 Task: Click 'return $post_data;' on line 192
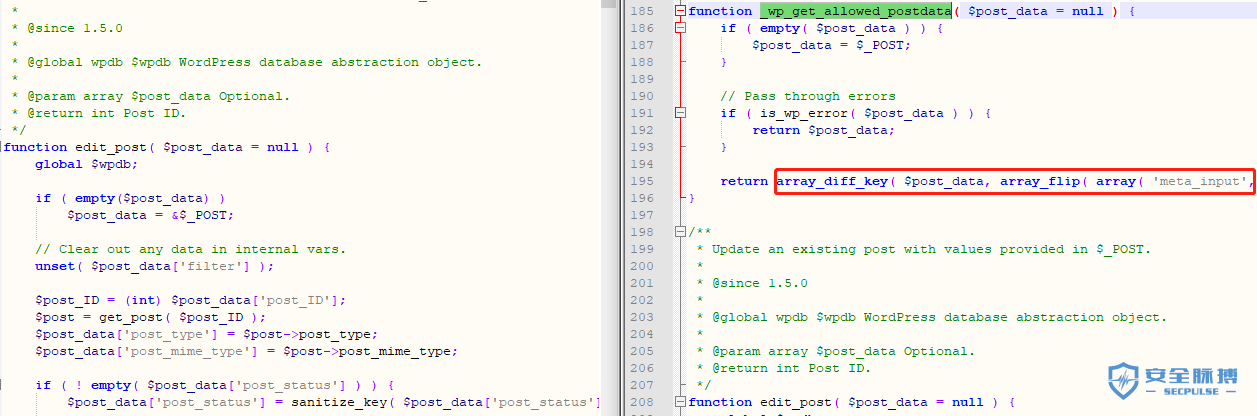[823, 130]
